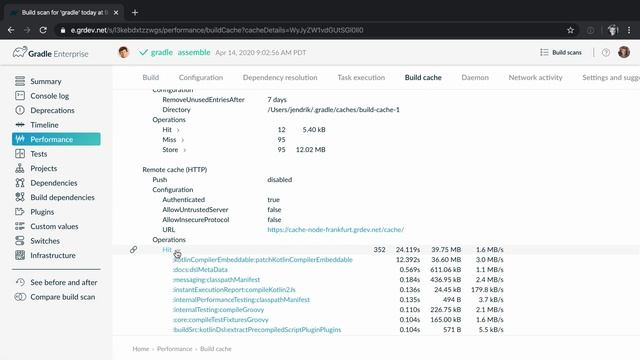Click the build author avatar beside gradle
This screenshot has width=640, height=360.
pyautogui.click(x=124, y=52)
